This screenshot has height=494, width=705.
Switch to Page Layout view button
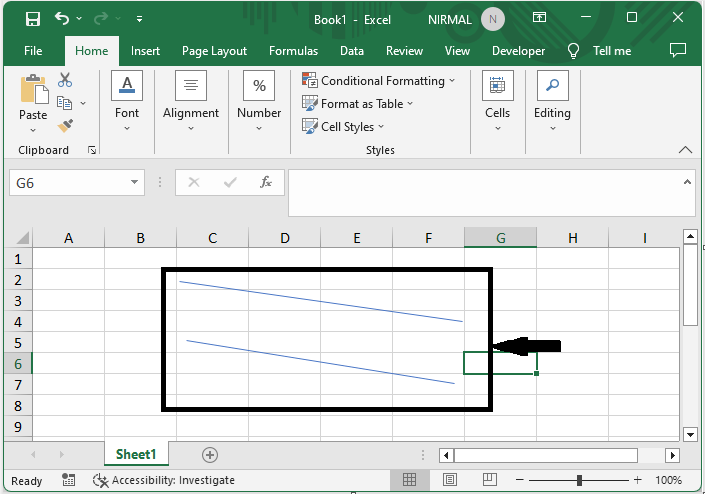click(450, 480)
